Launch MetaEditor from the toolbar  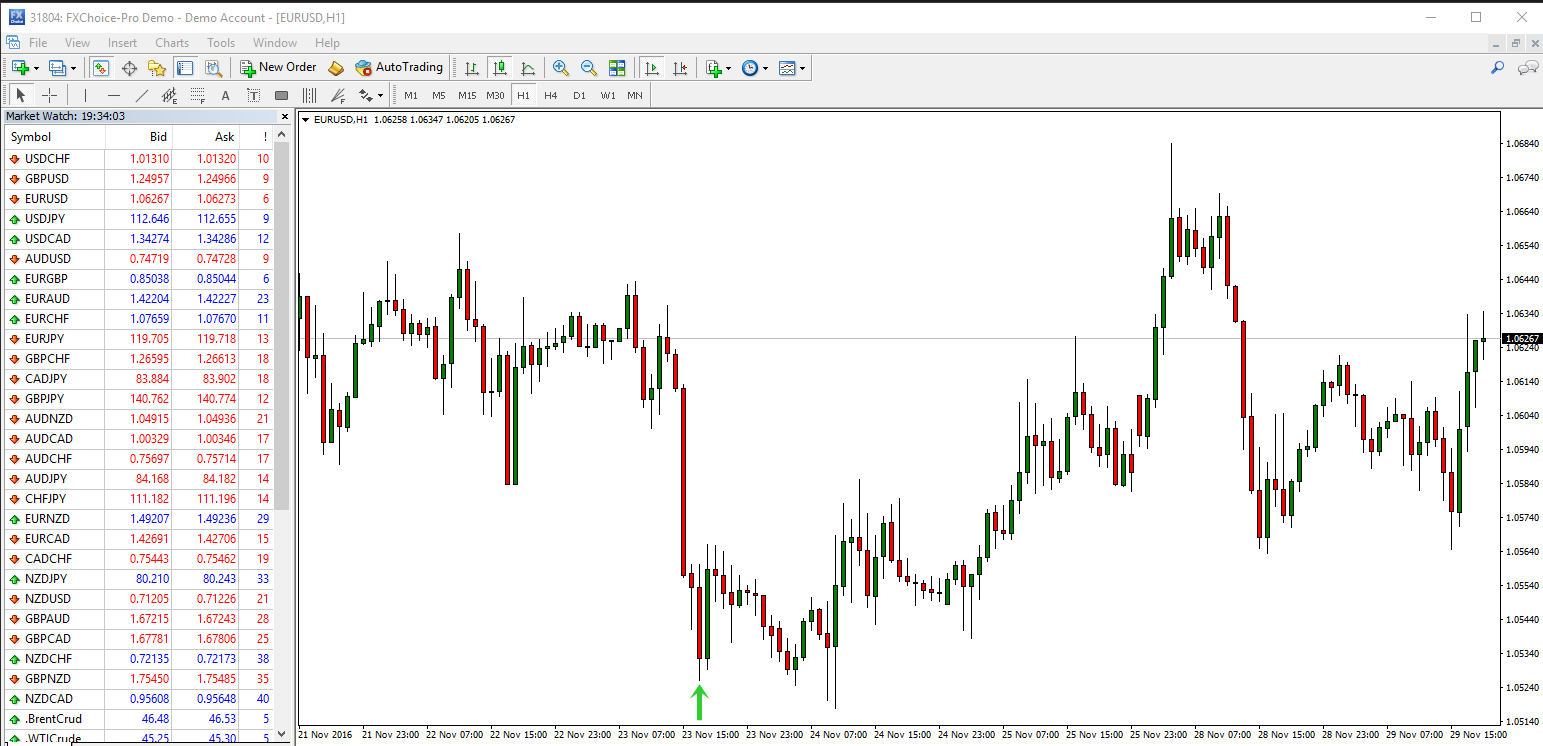(x=336, y=68)
